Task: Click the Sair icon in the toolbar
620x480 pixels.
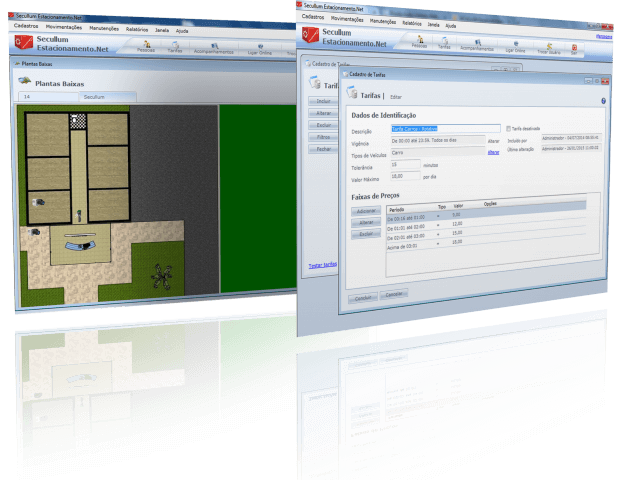Action: [x=574, y=47]
